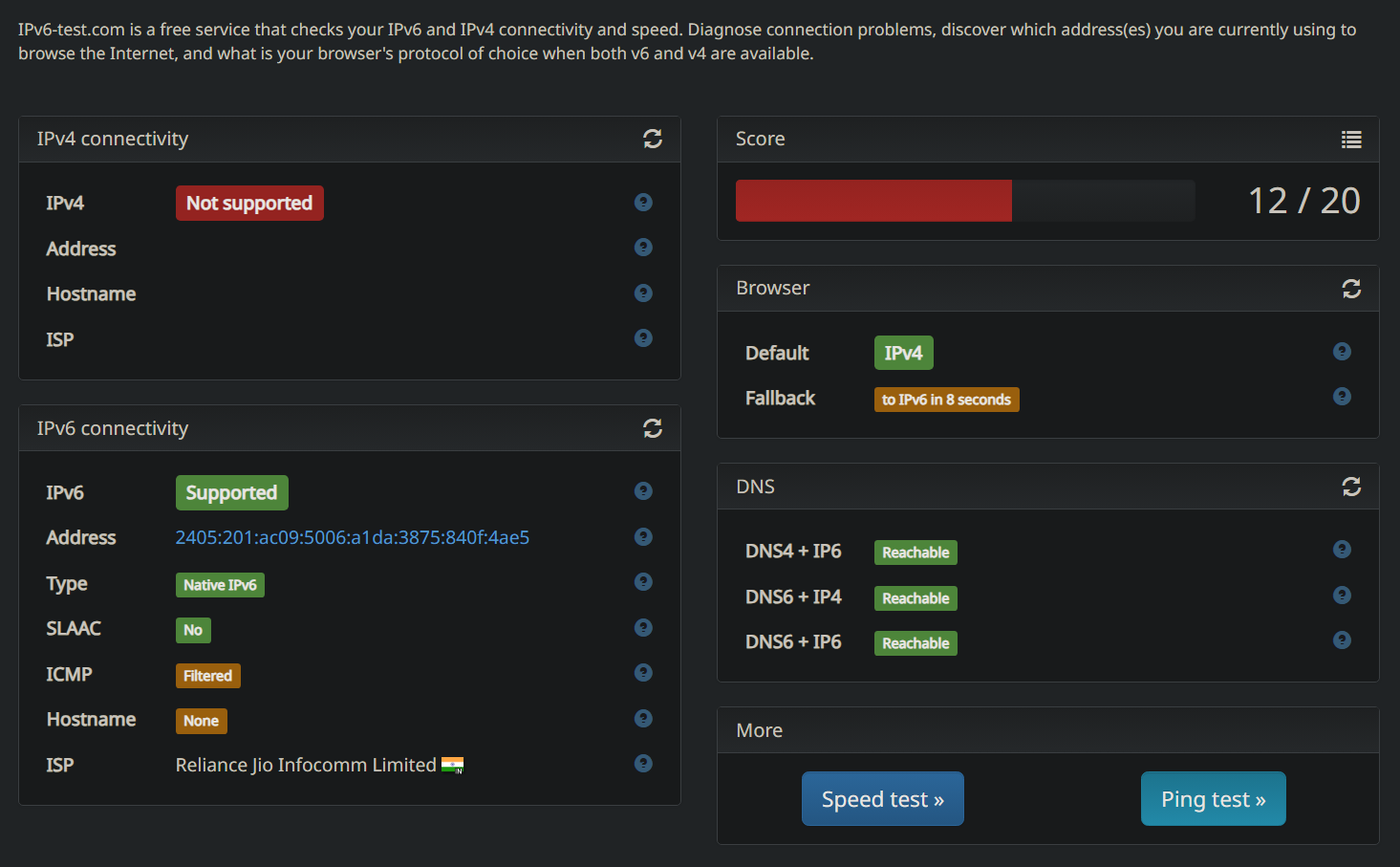Click the IPv4 connectivity panel title
1400x867 pixels.
tap(113, 139)
